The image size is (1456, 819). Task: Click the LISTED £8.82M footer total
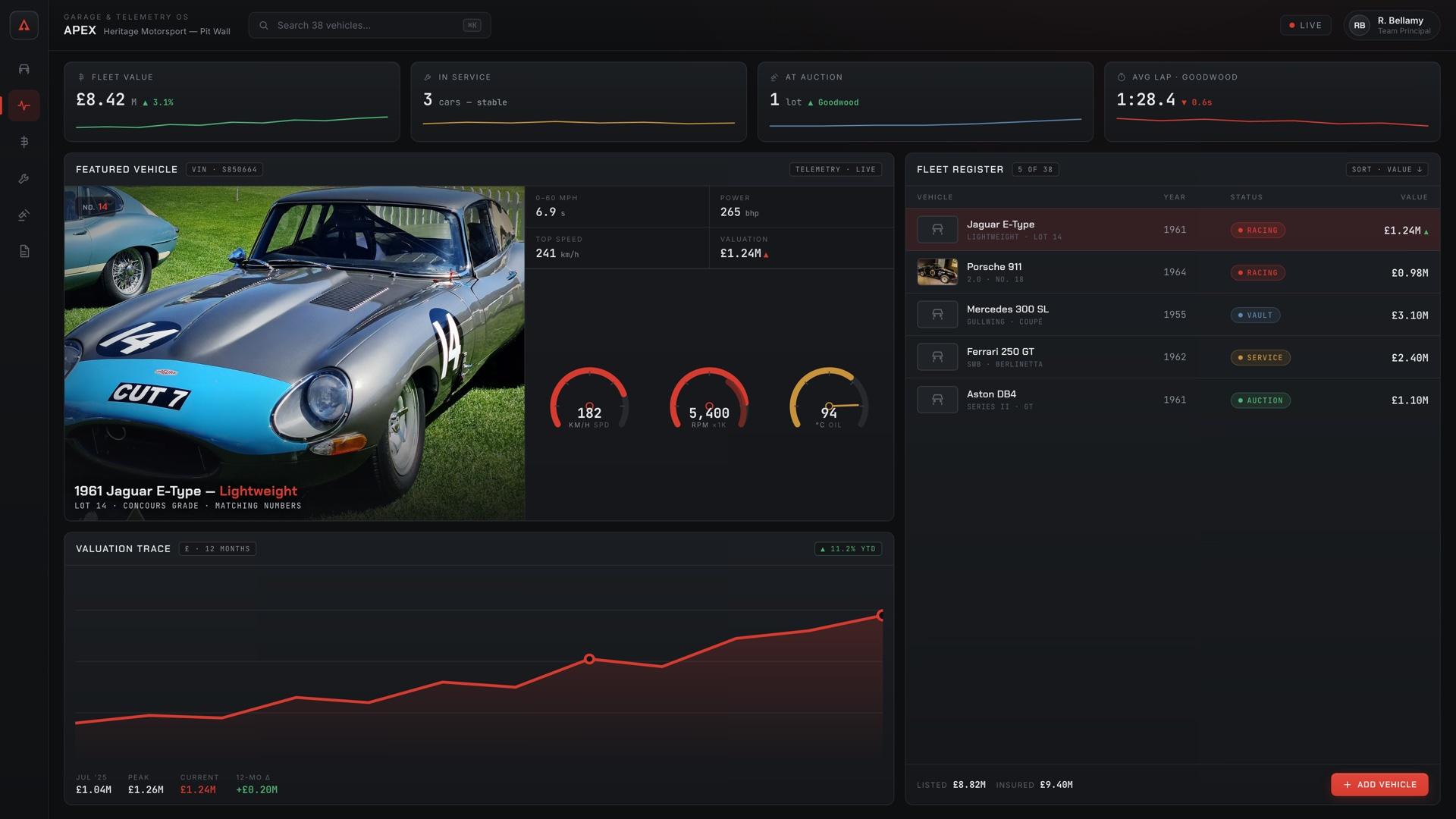click(x=951, y=785)
